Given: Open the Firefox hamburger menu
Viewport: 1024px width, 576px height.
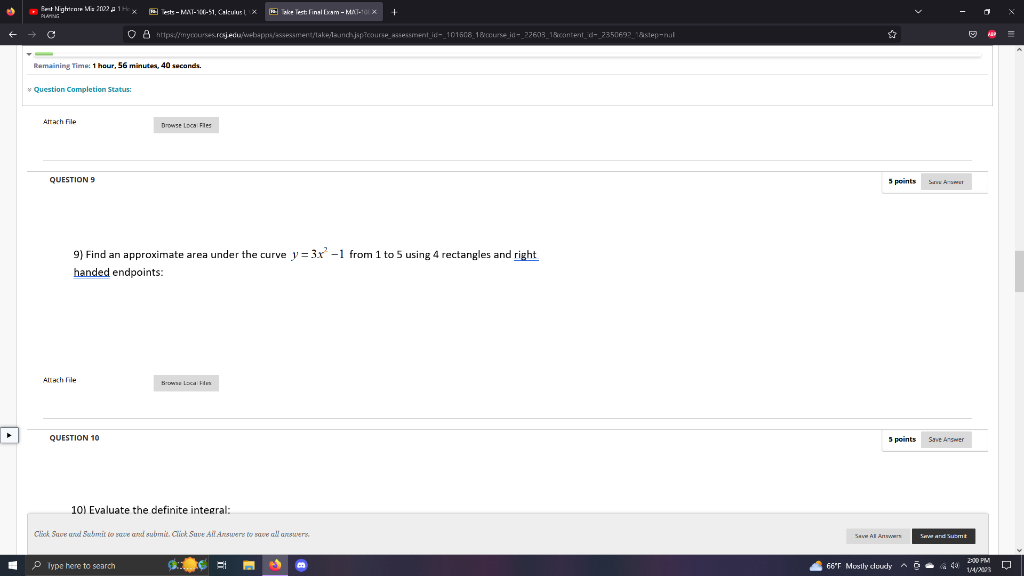Looking at the screenshot, I should tap(1011, 34).
